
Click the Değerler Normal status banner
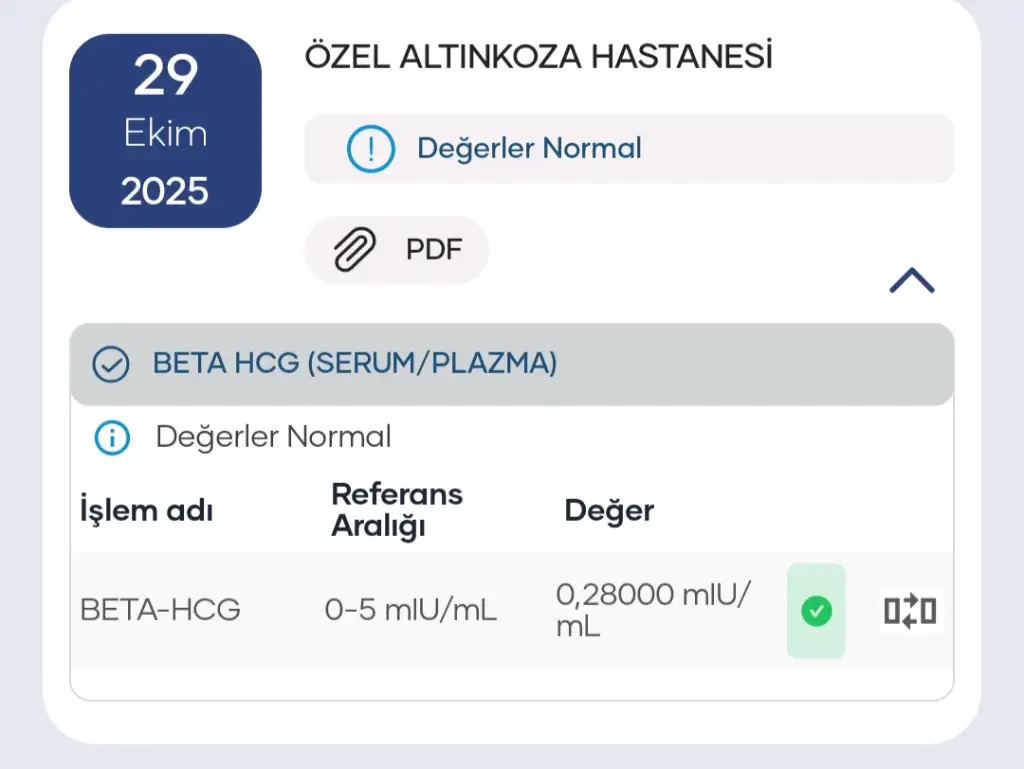point(629,149)
